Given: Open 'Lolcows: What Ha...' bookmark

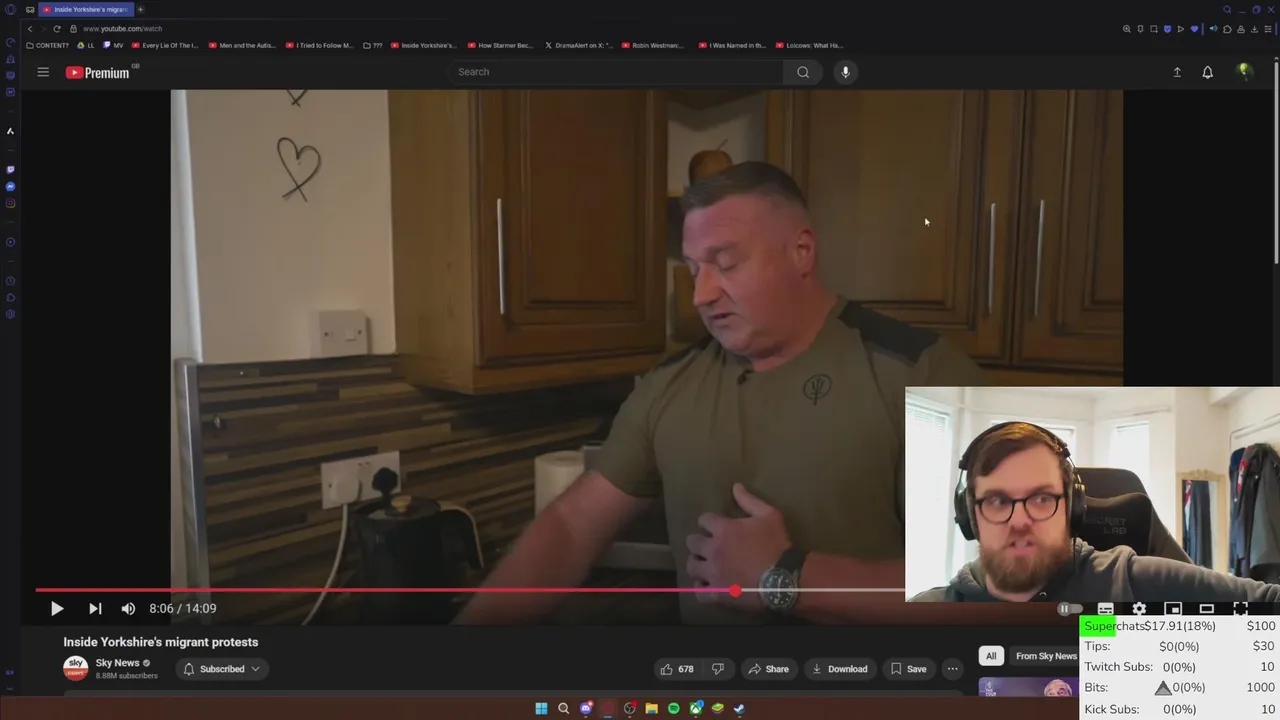Looking at the screenshot, I should (x=810, y=45).
